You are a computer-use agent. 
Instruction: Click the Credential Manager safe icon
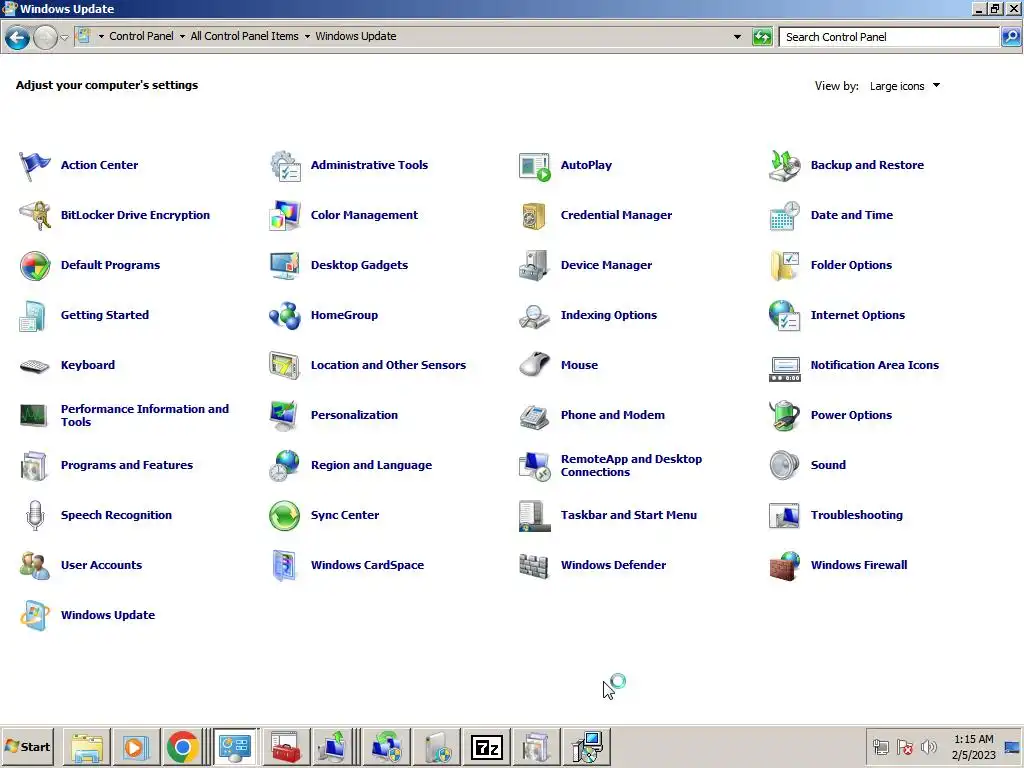(535, 216)
